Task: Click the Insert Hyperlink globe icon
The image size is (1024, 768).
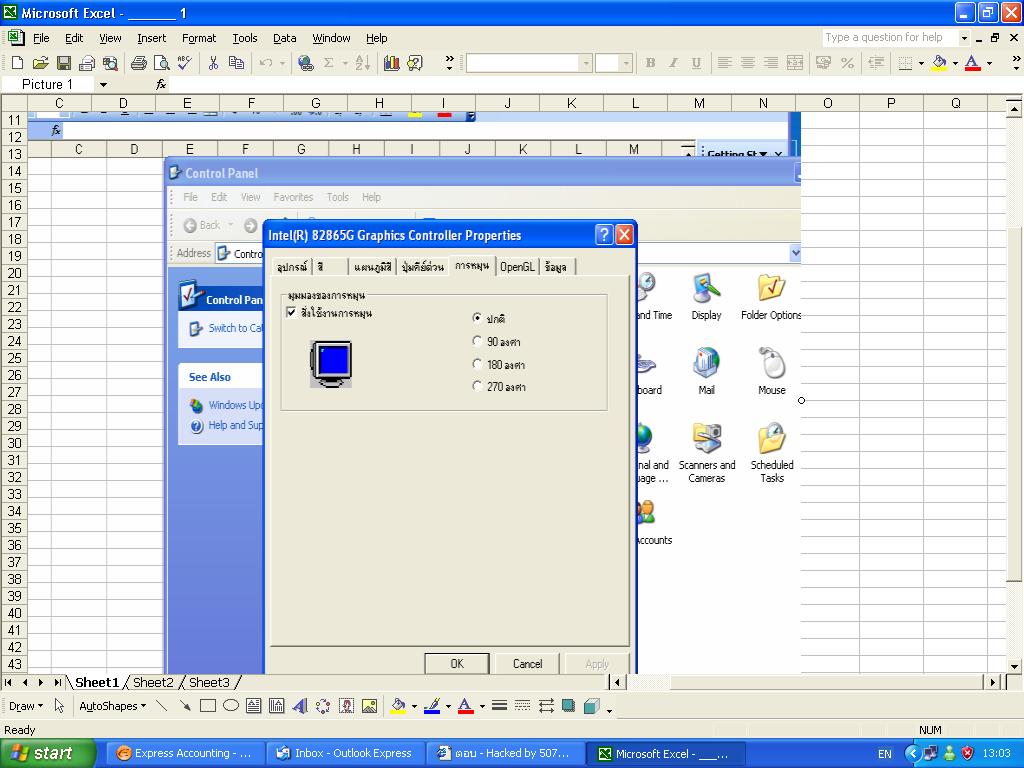Action: (x=305, y=63)
